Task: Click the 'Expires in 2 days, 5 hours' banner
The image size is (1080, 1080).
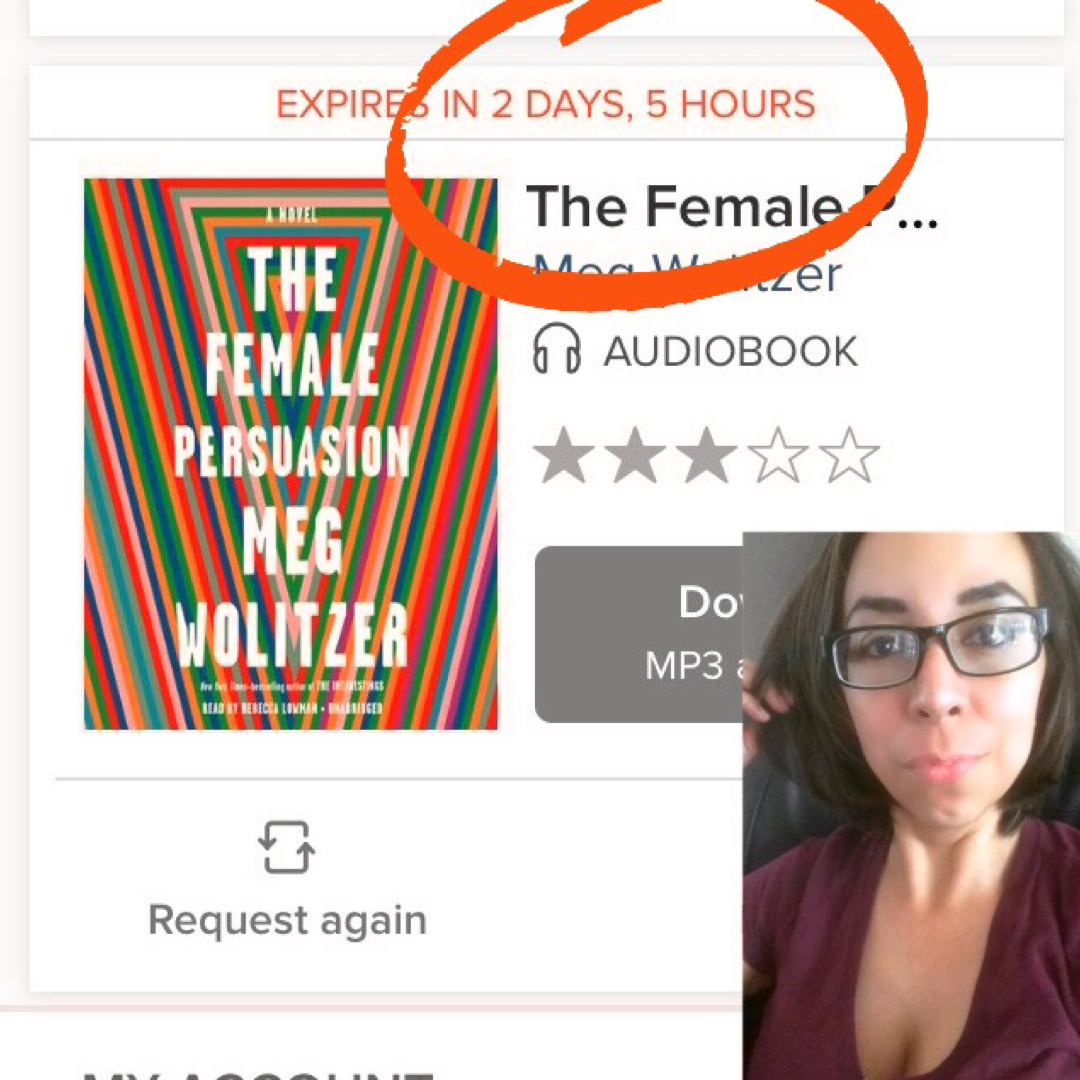Action: click(546, 104)
